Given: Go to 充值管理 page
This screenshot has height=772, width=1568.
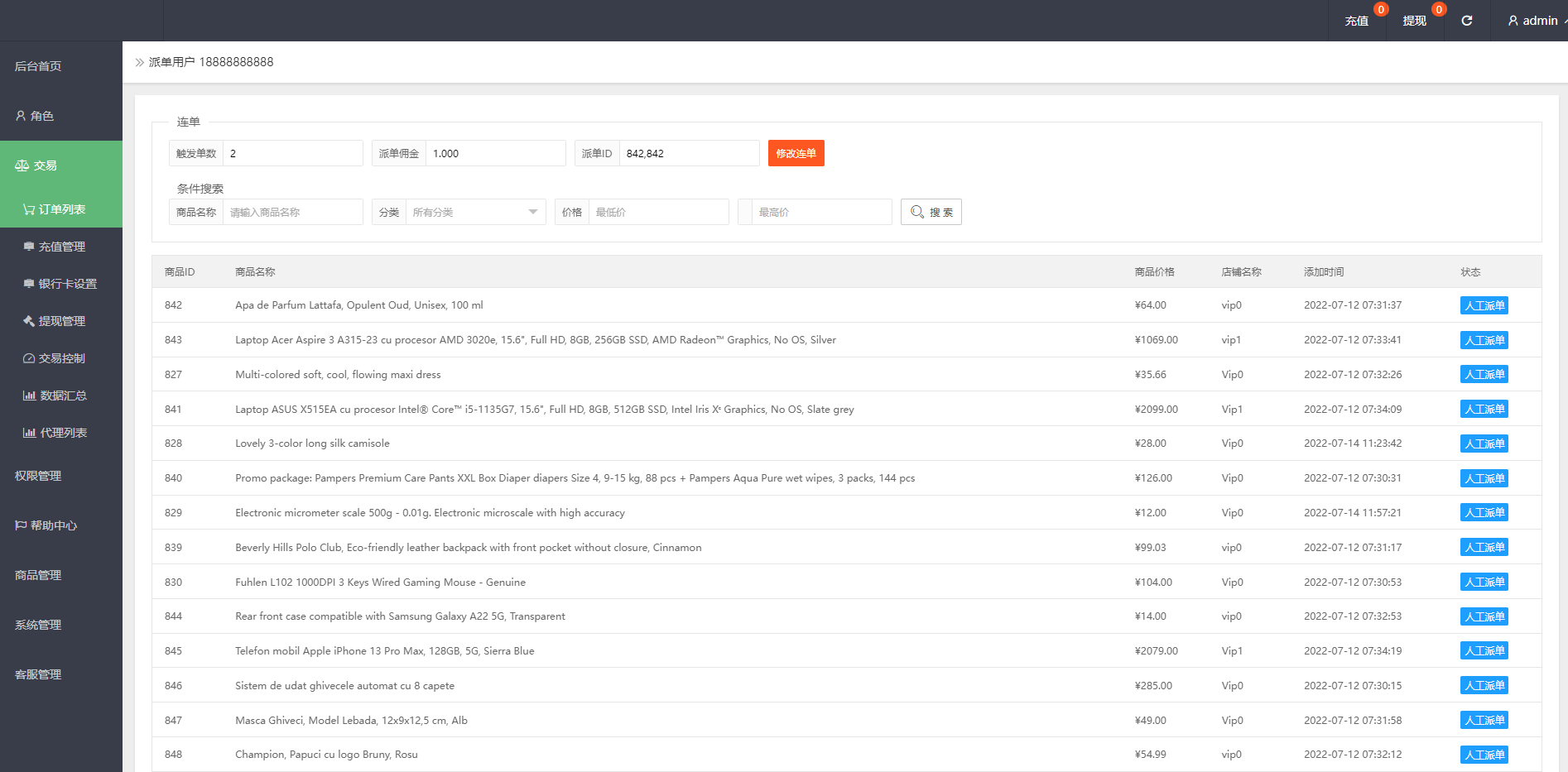Looking at the screenshot, I should [61, 247].
